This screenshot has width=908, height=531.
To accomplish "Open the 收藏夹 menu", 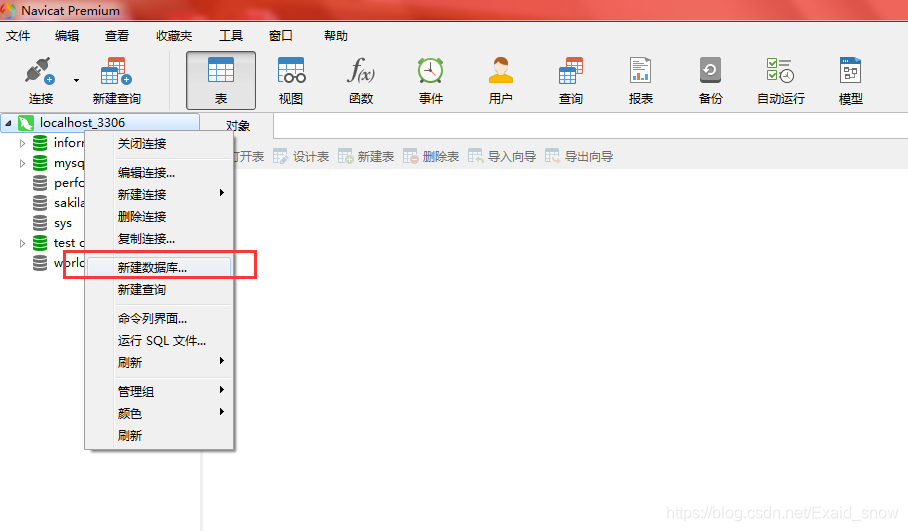I will point(174,36).
